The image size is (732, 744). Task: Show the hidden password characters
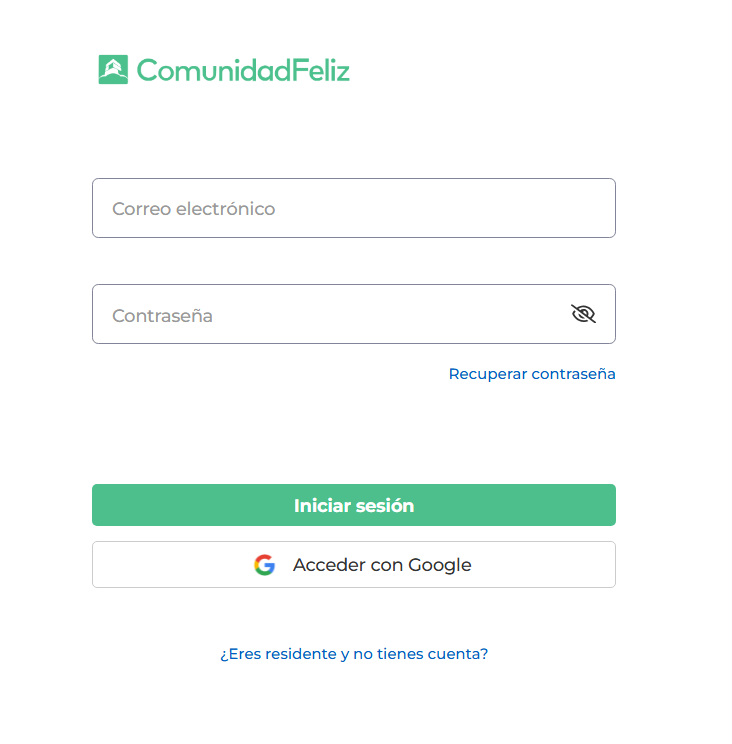[x=583, y=314]
